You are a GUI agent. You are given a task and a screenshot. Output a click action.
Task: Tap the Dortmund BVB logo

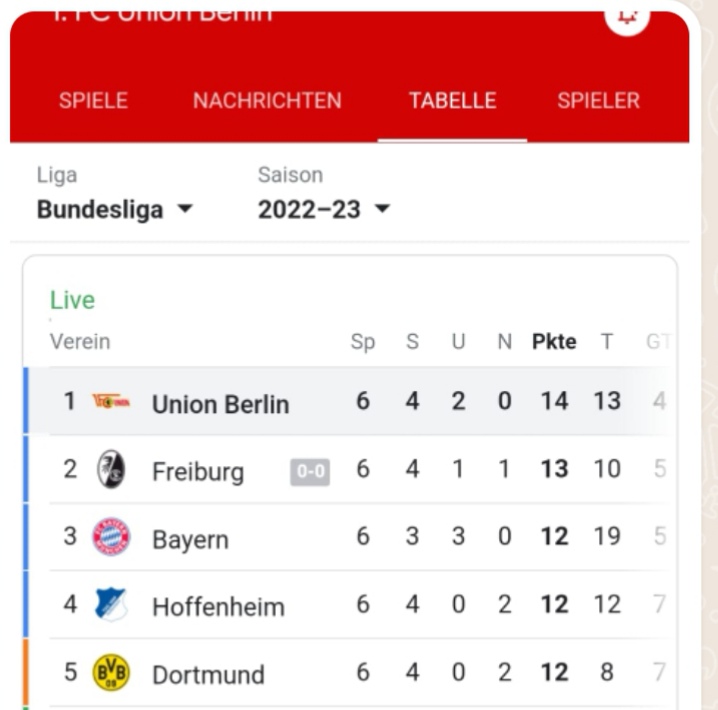[111, 672]
